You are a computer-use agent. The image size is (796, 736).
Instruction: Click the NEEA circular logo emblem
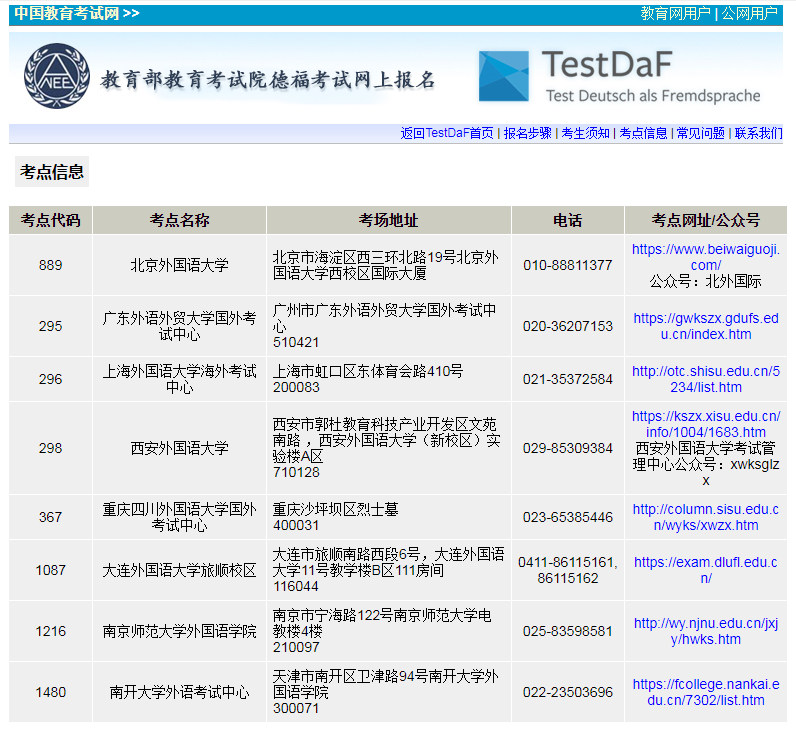coord(57,76)
